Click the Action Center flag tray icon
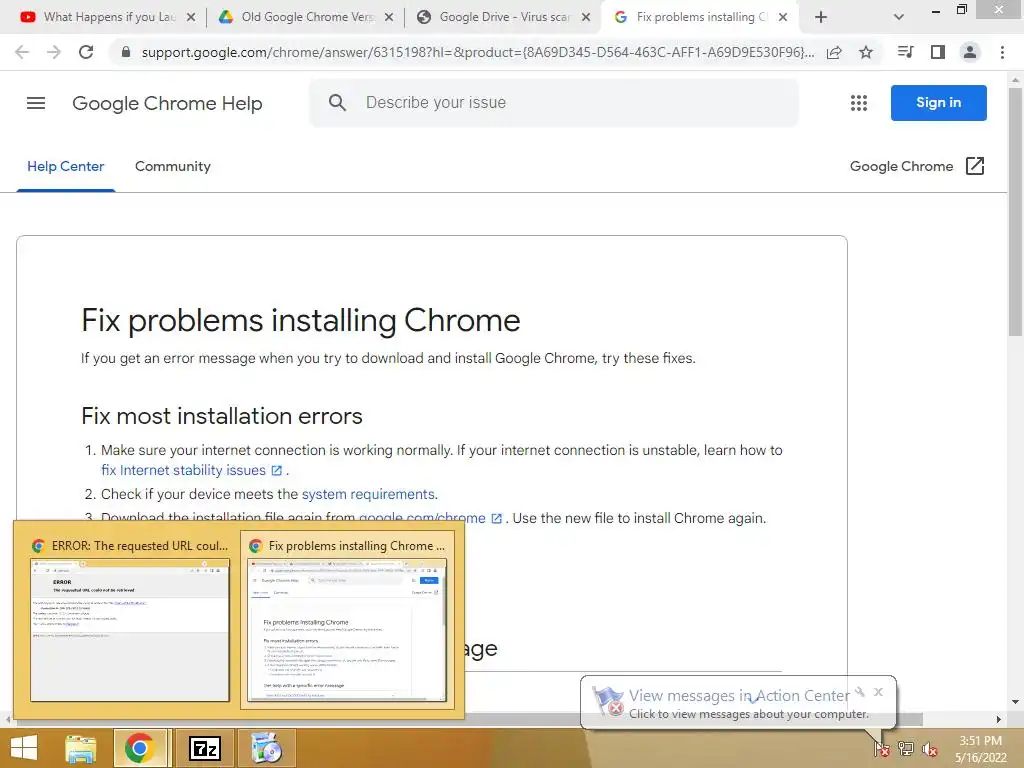Screen dimensions: 1024x768 click(x=882, y=748)
